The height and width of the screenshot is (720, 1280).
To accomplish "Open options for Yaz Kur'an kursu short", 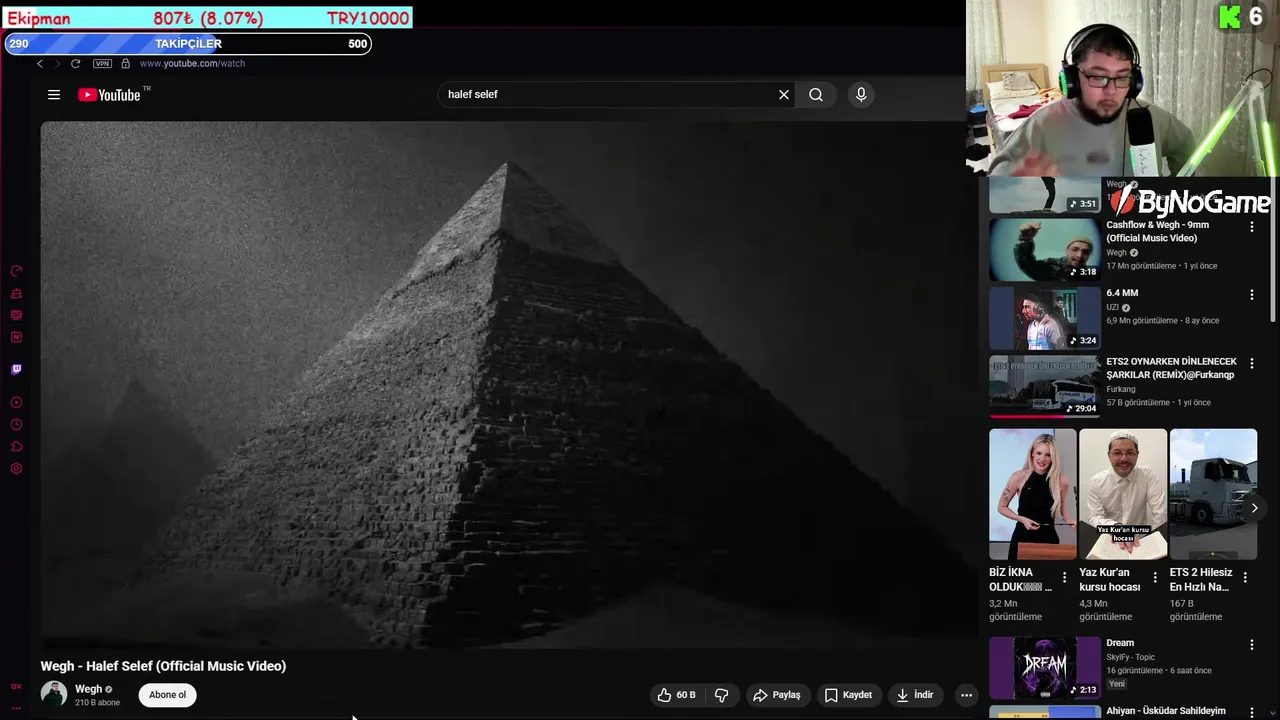I will [x=1155, y=578].
